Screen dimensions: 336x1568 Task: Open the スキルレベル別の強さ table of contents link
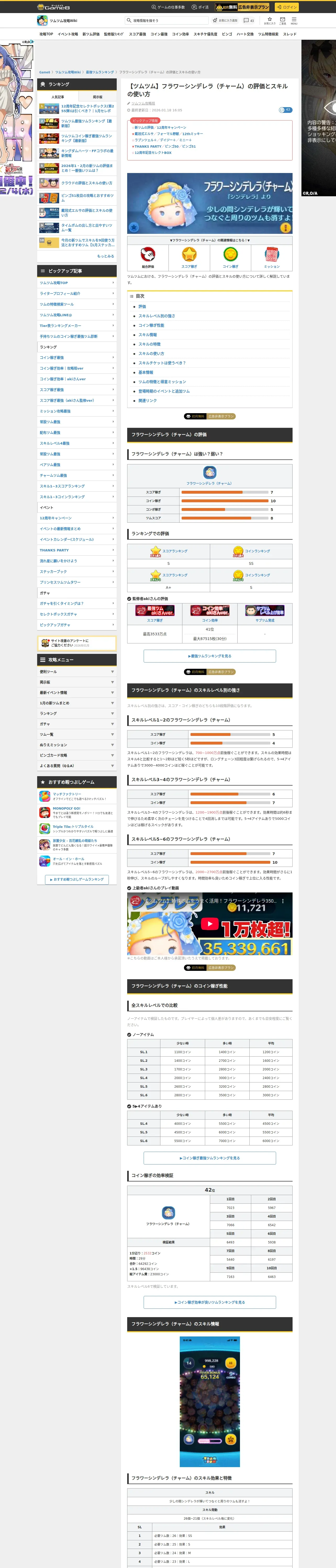coord(157,316)
